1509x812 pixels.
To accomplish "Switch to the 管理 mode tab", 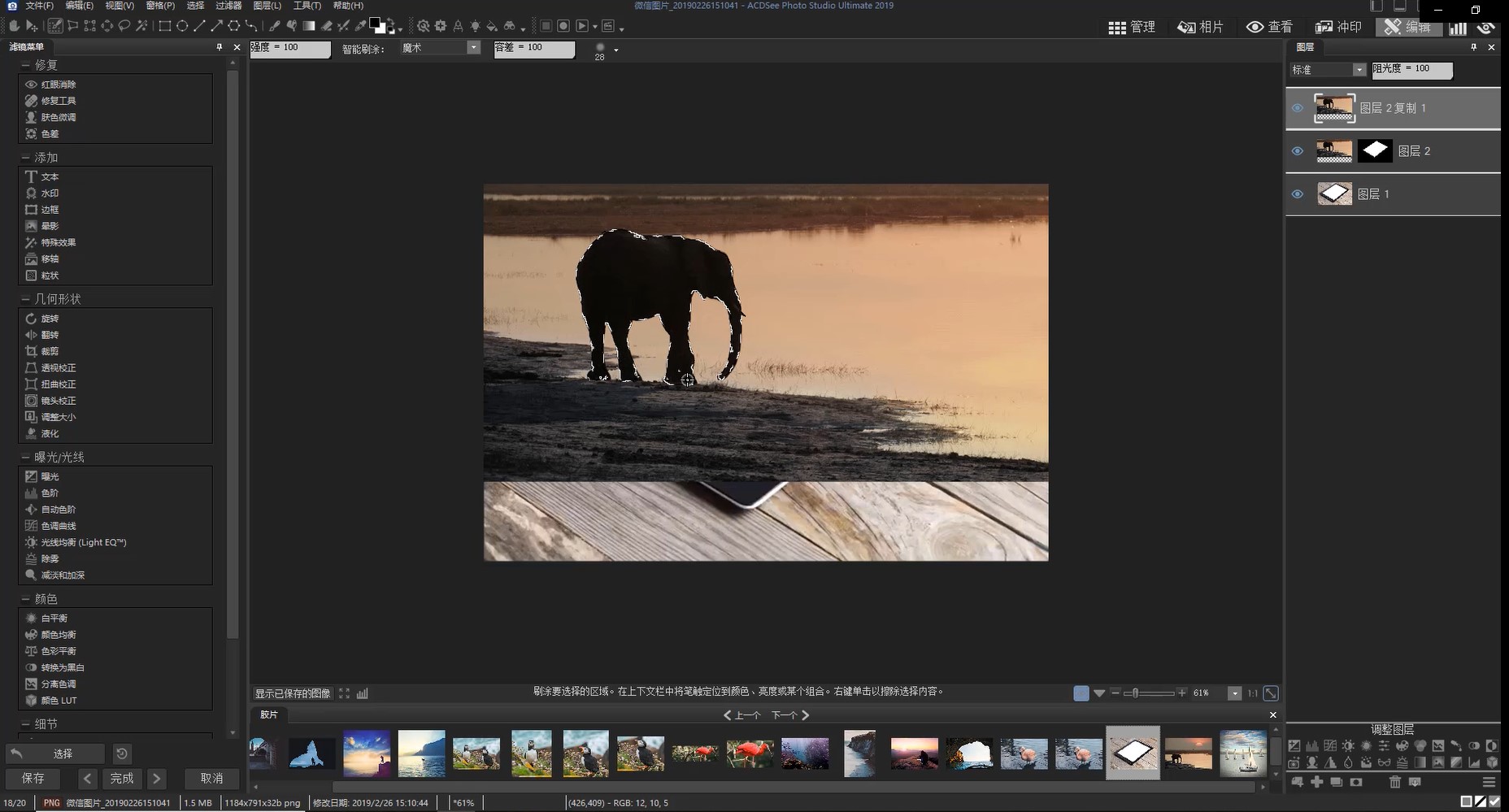I will pyautogui.click(x=1132, y=27).
